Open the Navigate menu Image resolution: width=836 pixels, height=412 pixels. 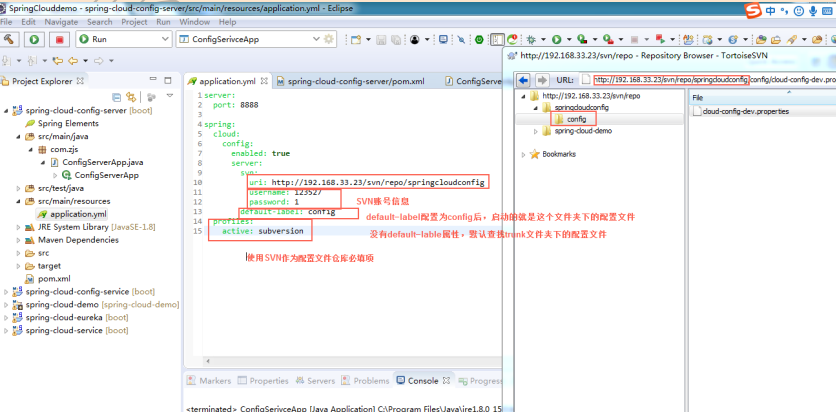(61, 22)
